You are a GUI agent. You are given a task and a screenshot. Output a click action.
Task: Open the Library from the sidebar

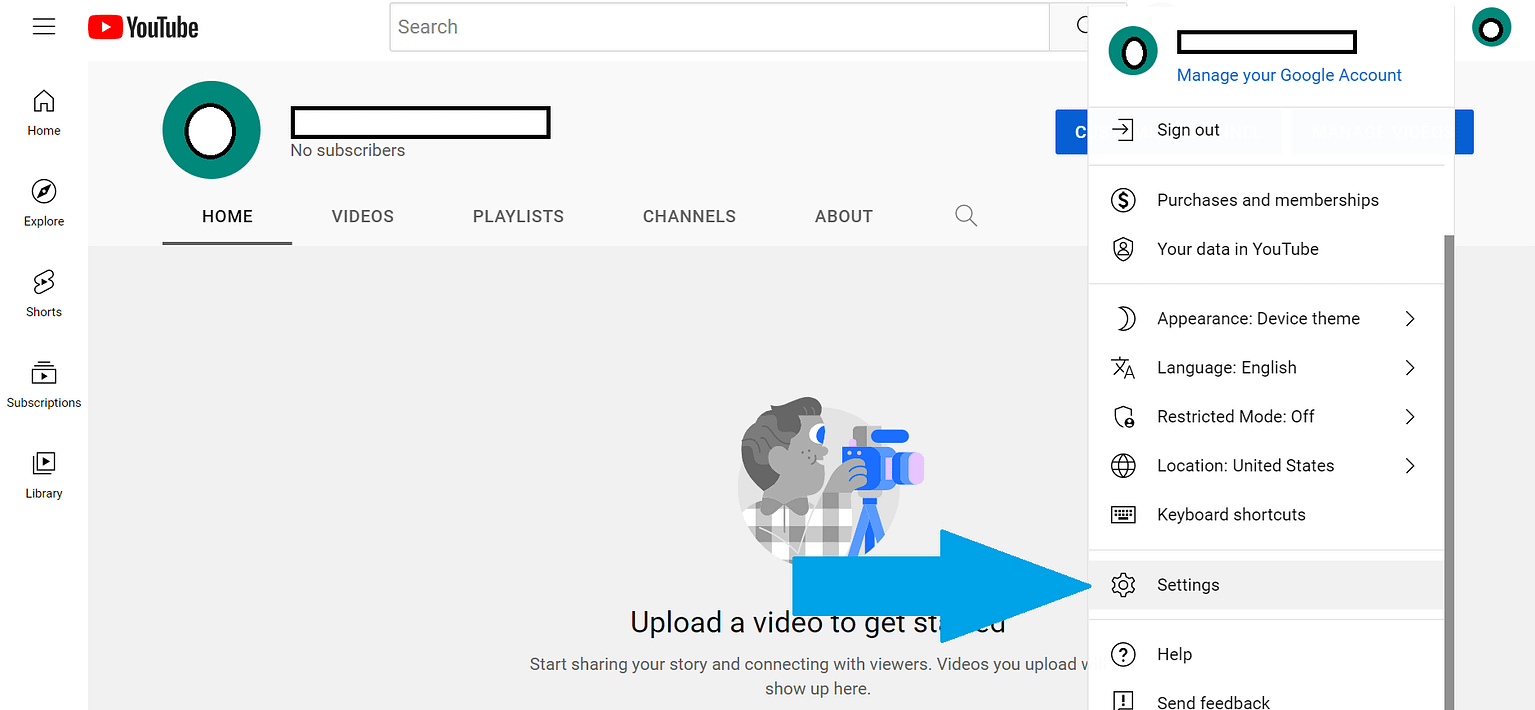43,473
